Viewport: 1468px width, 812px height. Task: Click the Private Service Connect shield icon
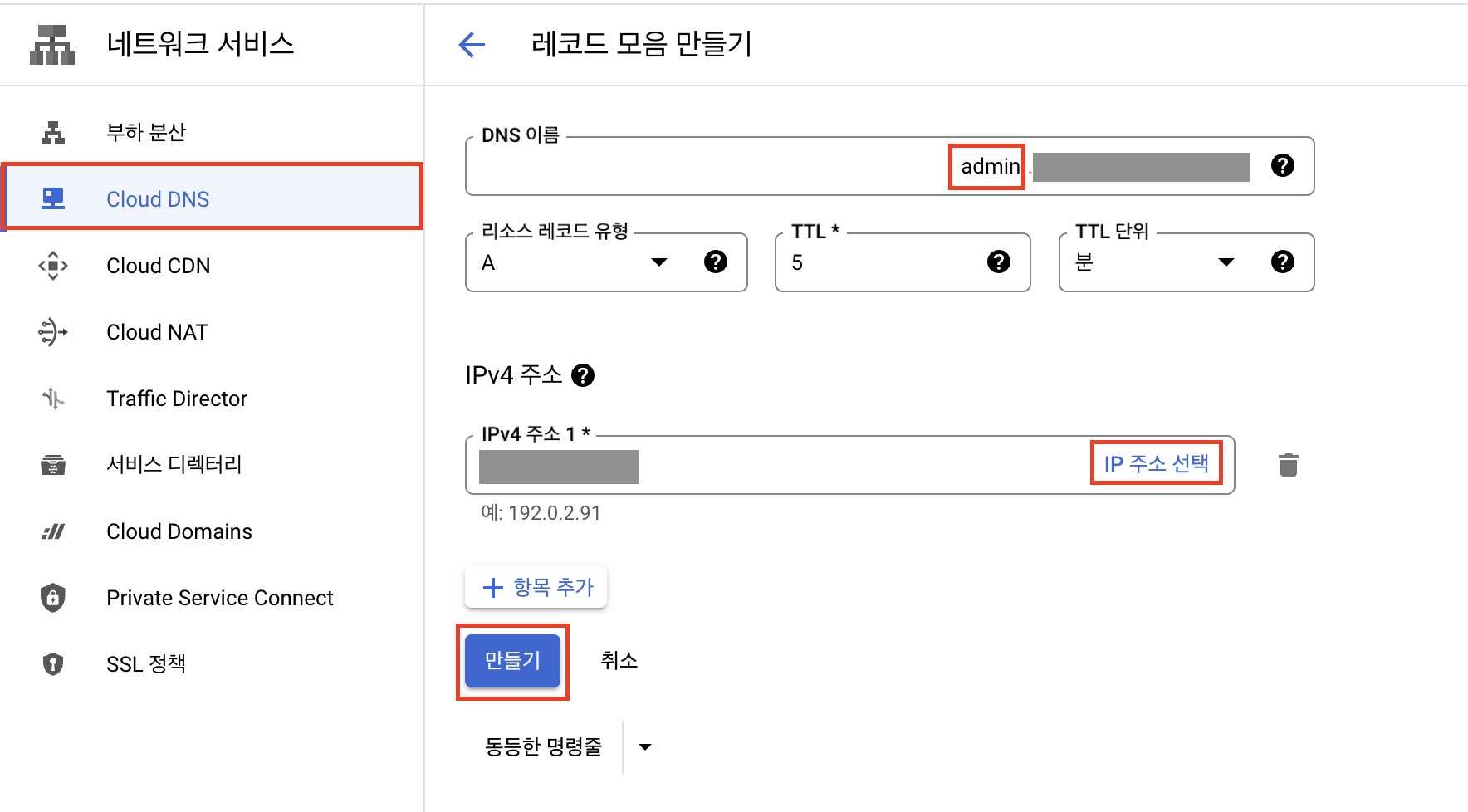point(53,598)
